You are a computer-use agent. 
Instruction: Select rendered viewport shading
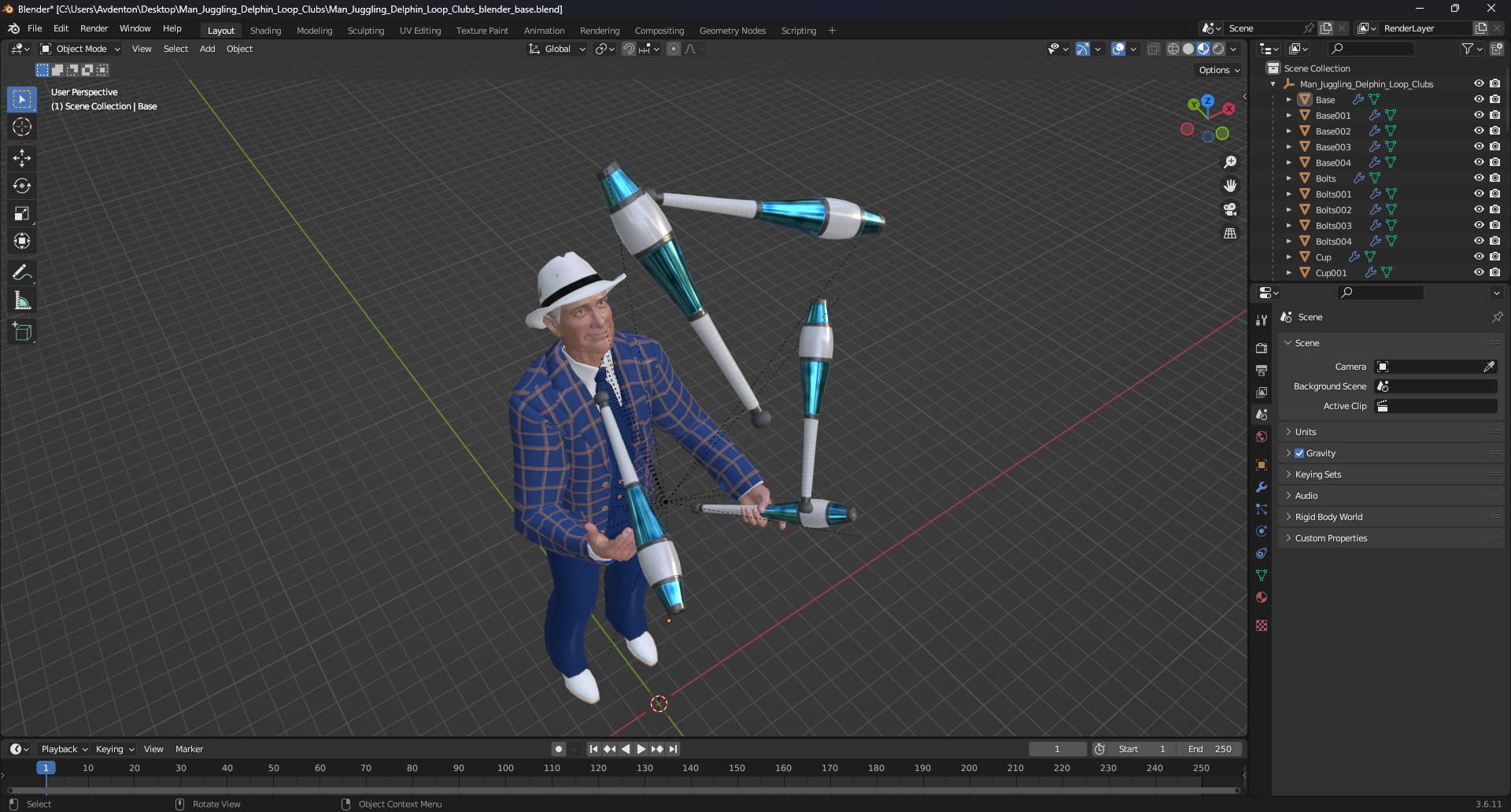[1218, 49]
